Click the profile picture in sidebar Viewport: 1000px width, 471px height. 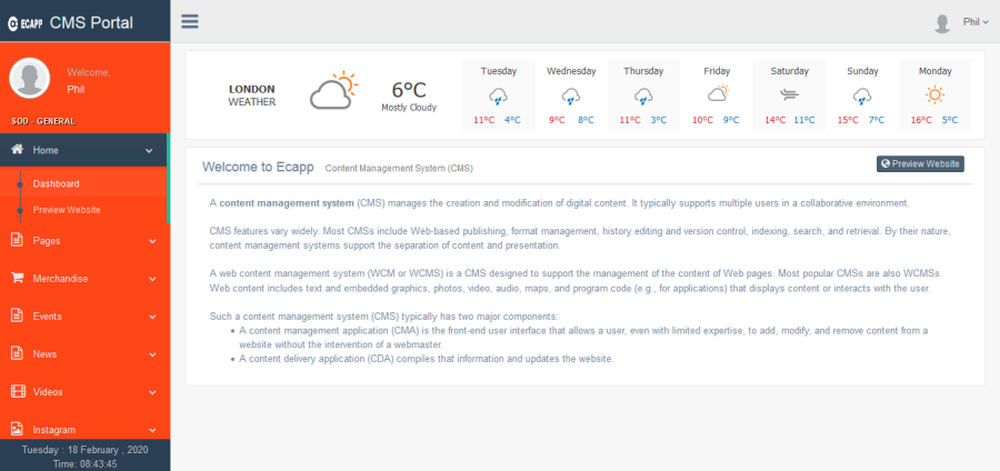[x=29, y=78]
